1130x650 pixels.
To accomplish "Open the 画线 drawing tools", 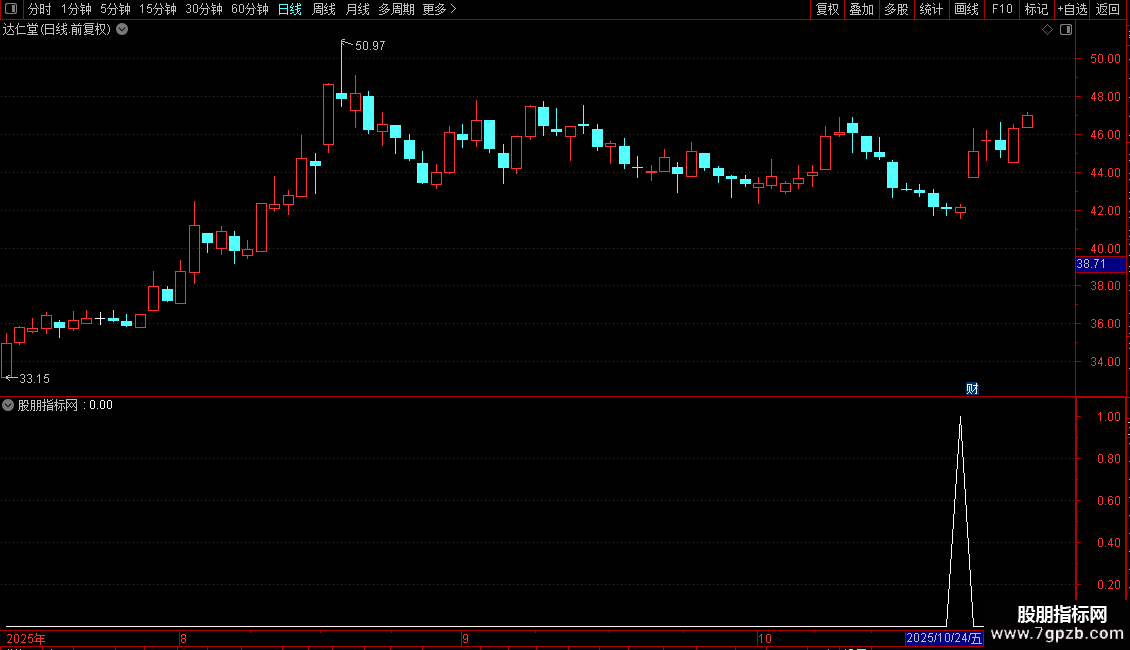I will tap(966, 9).
